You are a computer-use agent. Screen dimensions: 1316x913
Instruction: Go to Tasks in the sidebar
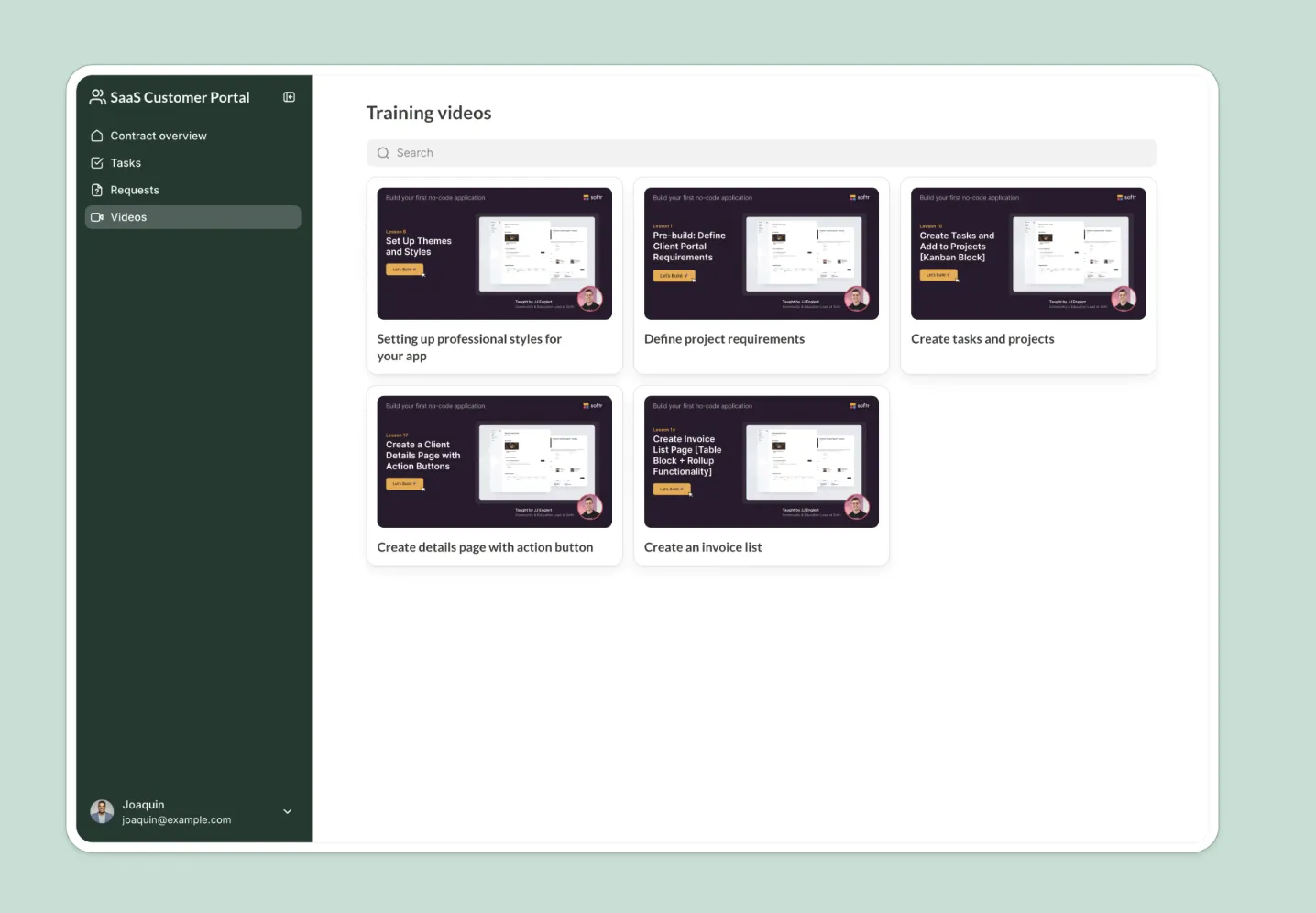click(193, 163)
